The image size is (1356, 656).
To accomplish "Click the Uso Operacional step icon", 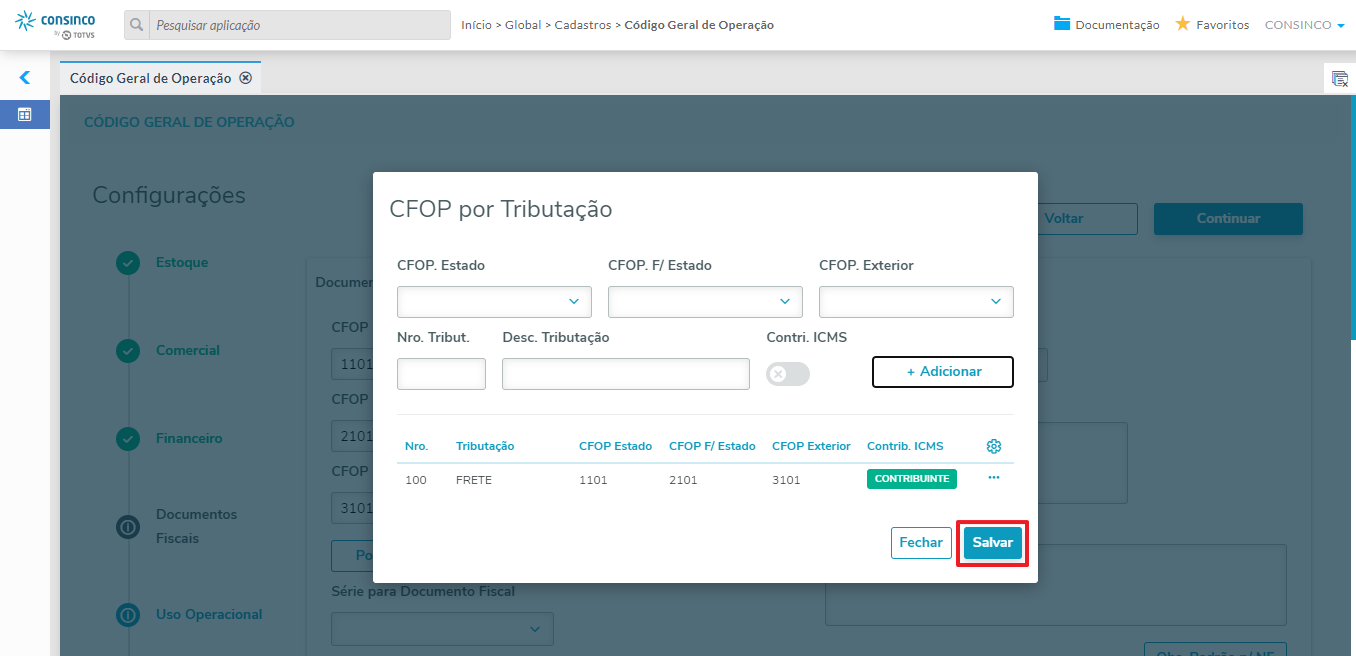I will click(x=128, y=615).
